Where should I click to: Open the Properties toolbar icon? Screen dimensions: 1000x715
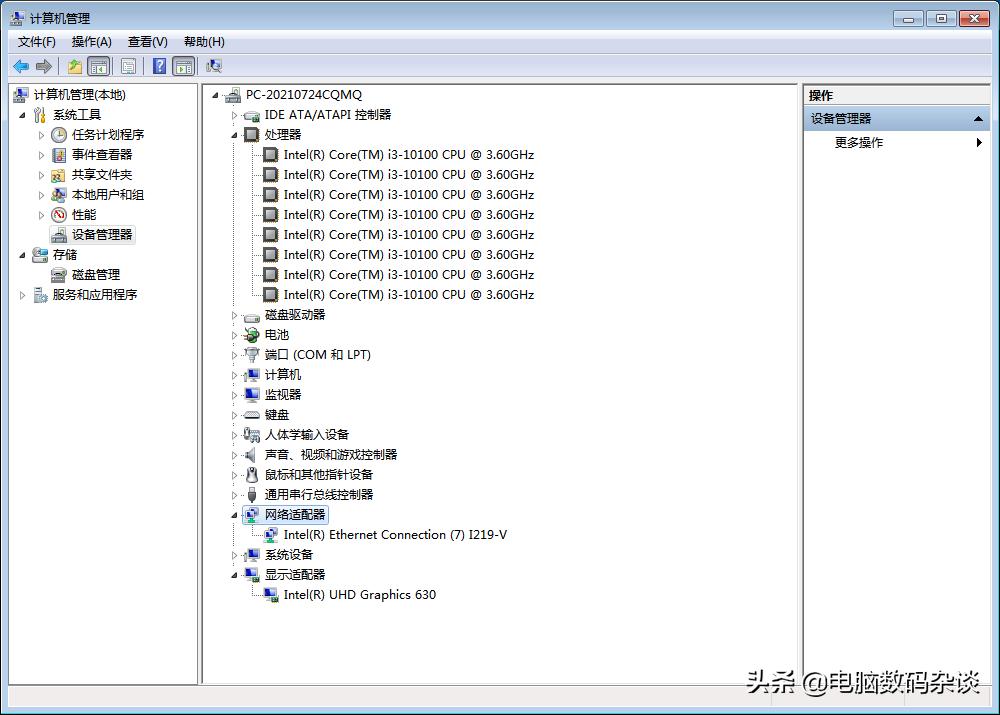[x=129, y=66]
